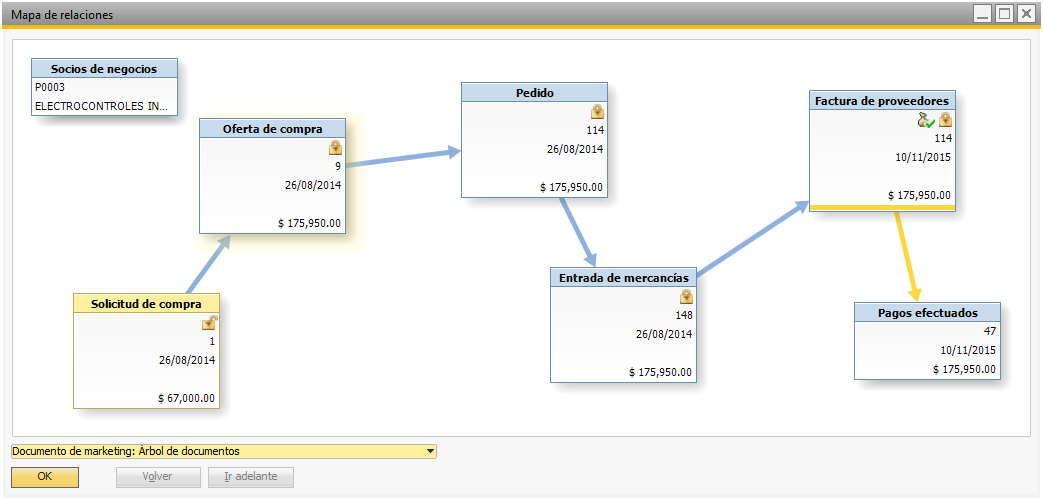Screen dimensions: 1043x500
Task: Open the document tree dropdown
Action: [430, 451]
